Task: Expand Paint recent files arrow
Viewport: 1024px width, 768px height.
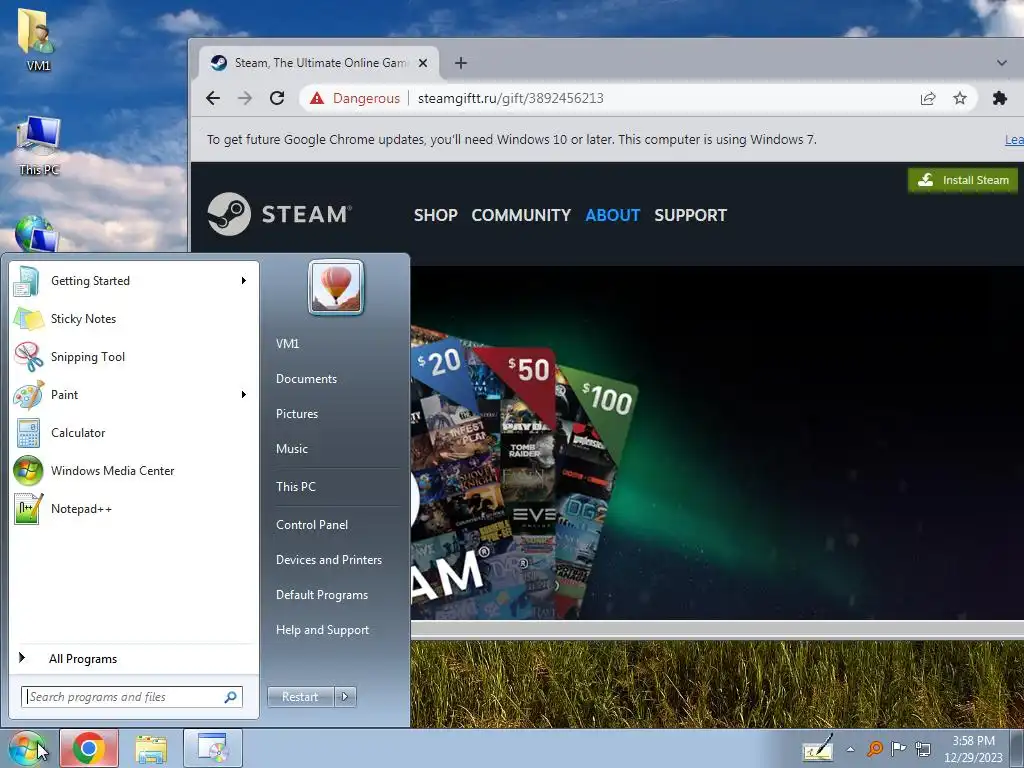Action: [x=244, y=394]
